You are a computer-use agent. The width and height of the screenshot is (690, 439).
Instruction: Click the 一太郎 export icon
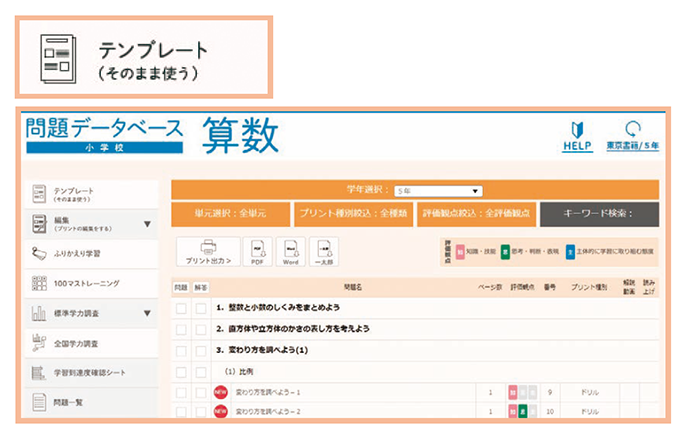(x=323, y=251)
